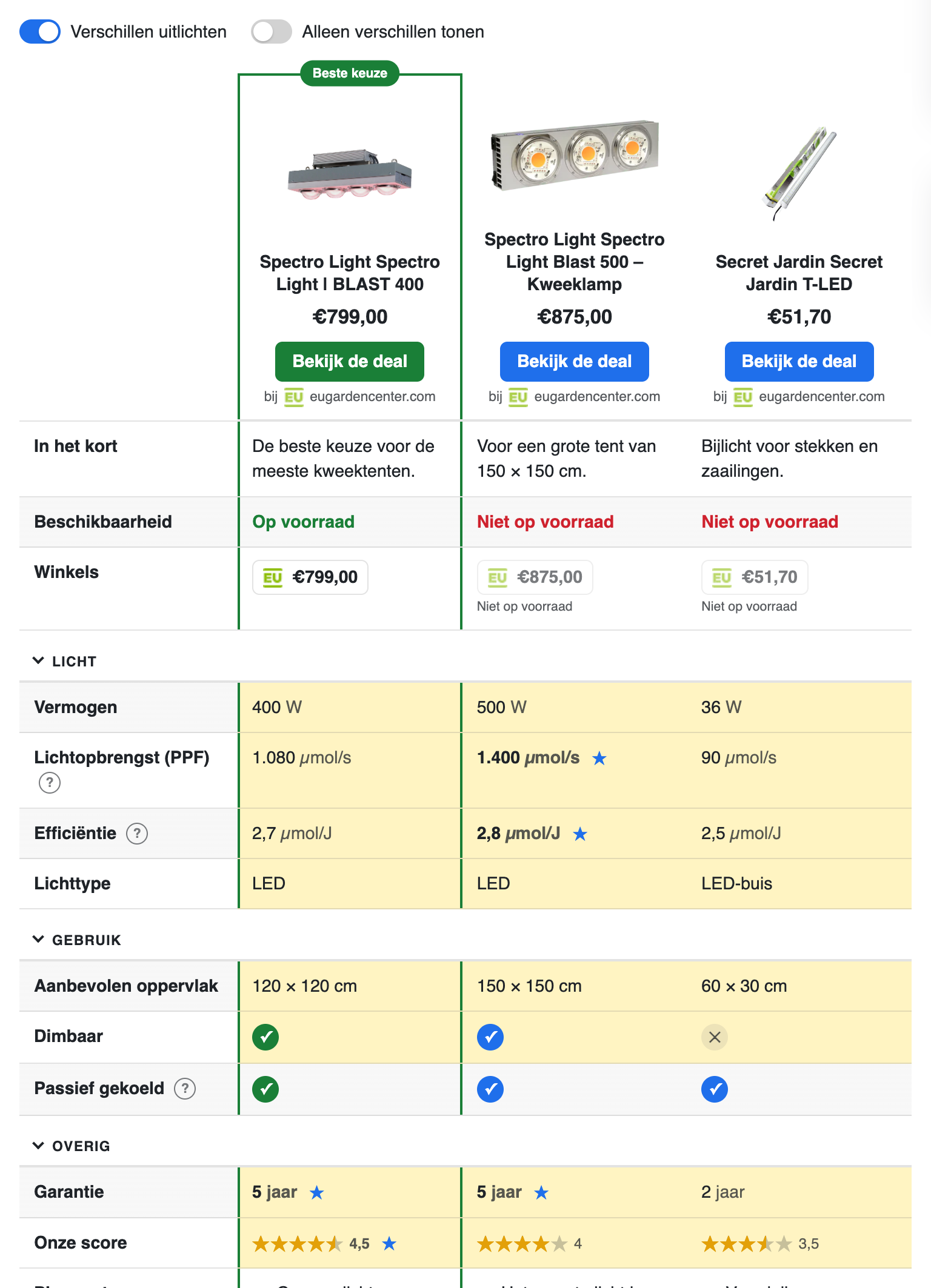The height and width of the screenshot is (1288, 931).
Task: View deal for Spectro Light Blast 500
Action: [575, 362]
